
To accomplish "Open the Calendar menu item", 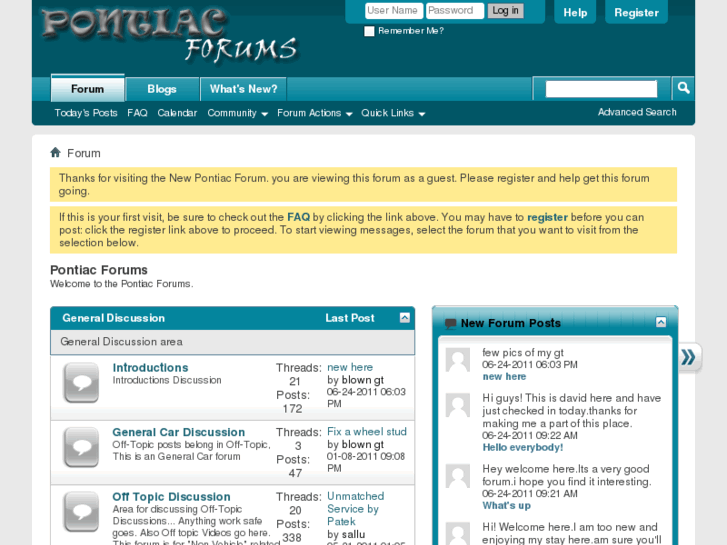I will (x=177, y=113).
